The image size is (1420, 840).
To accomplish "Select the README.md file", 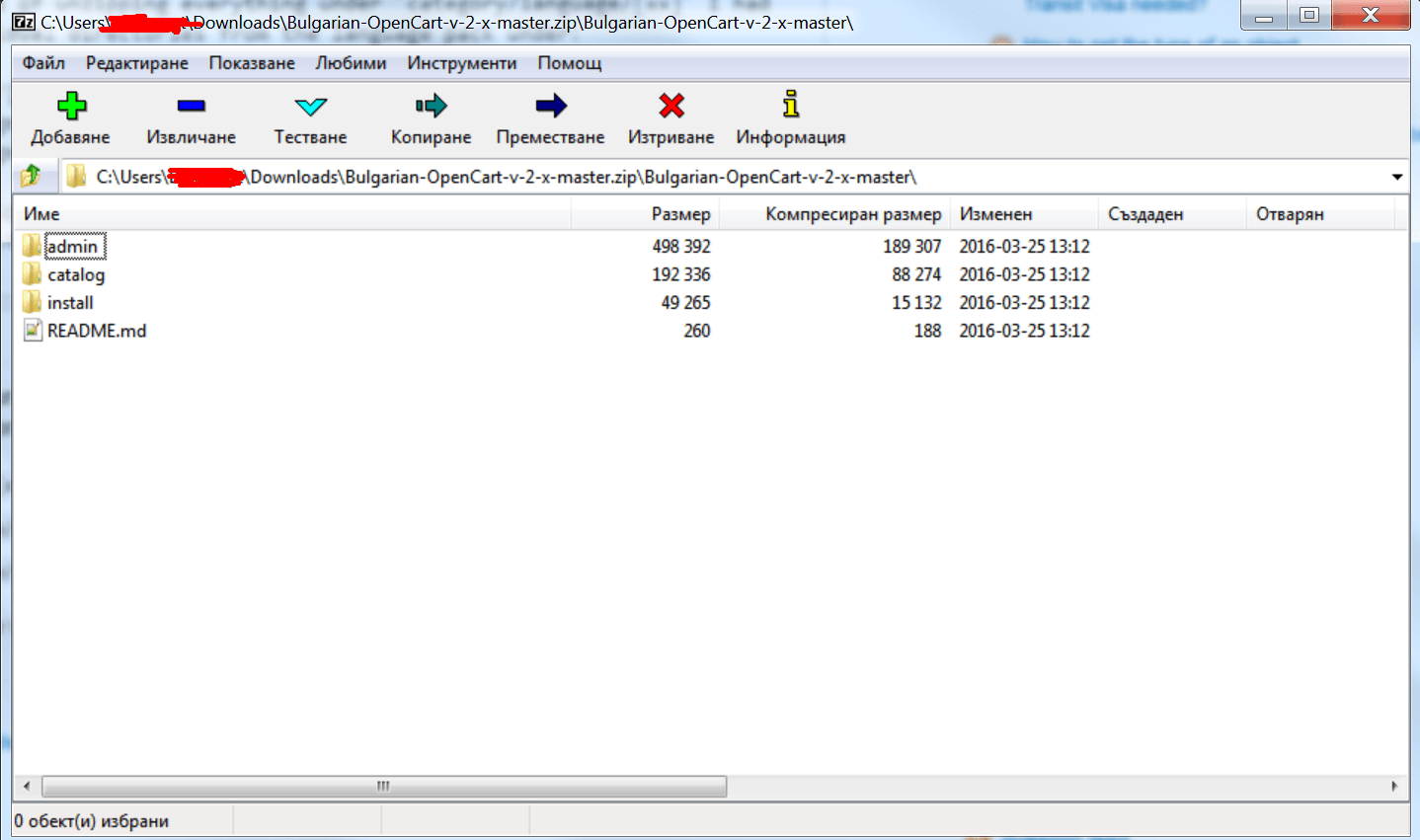I will coord(96,331).
